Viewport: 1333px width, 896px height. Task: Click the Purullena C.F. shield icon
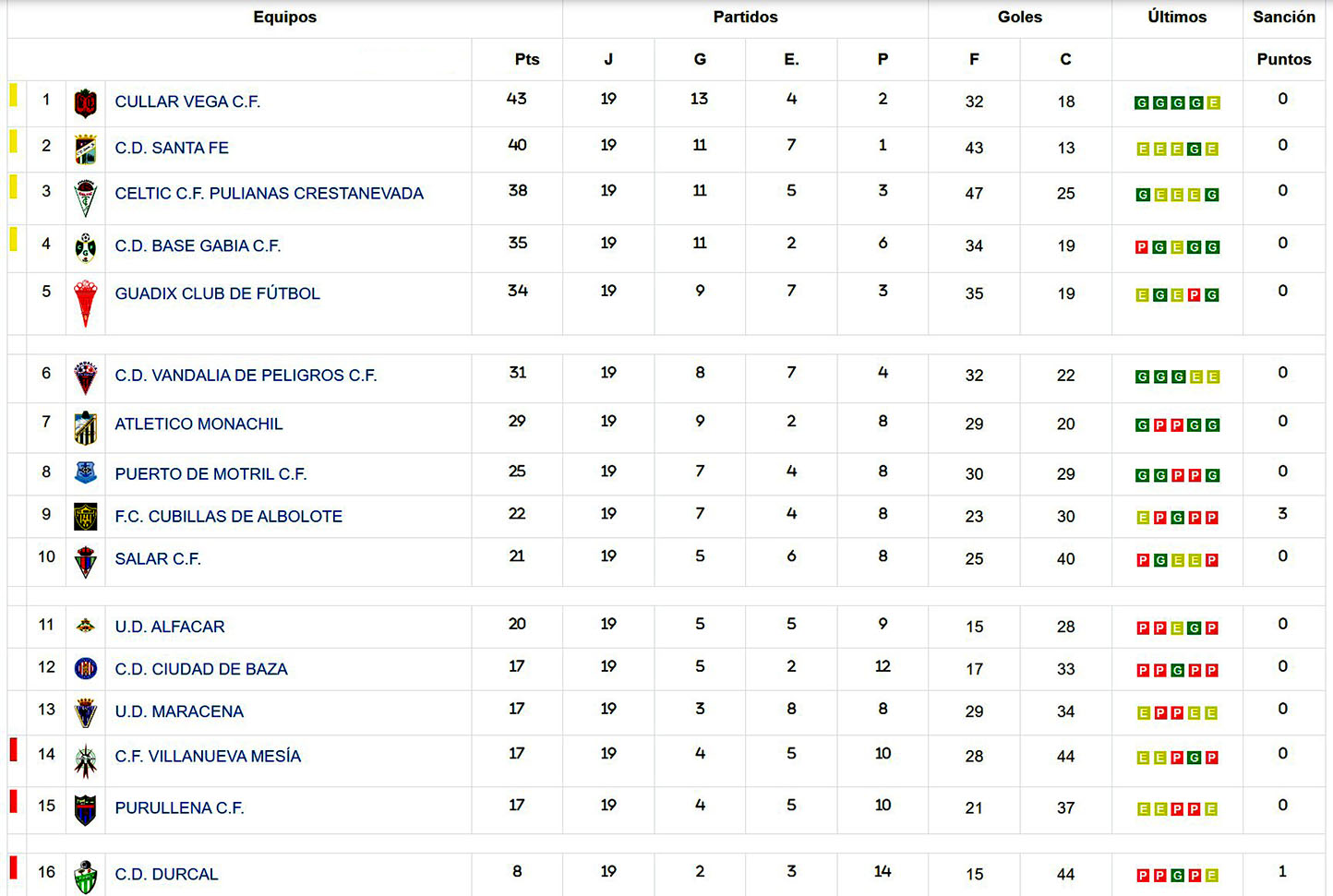tap(86, 809)
